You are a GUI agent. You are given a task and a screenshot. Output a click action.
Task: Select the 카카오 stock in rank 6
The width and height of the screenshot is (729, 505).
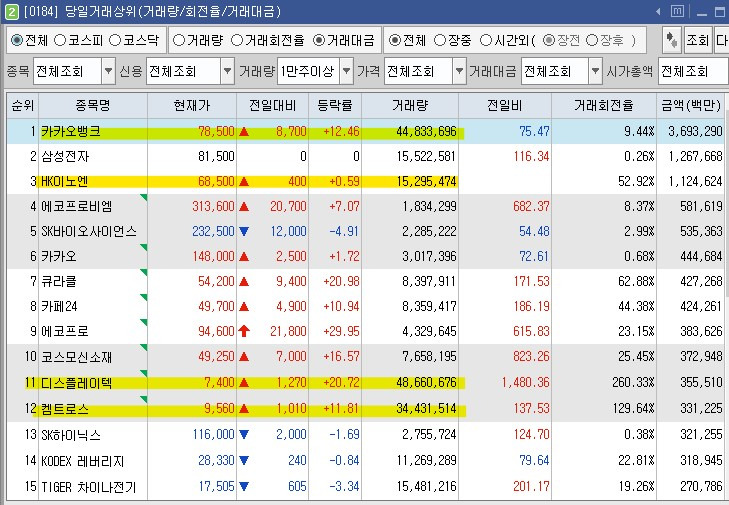[x=59, y=256]
